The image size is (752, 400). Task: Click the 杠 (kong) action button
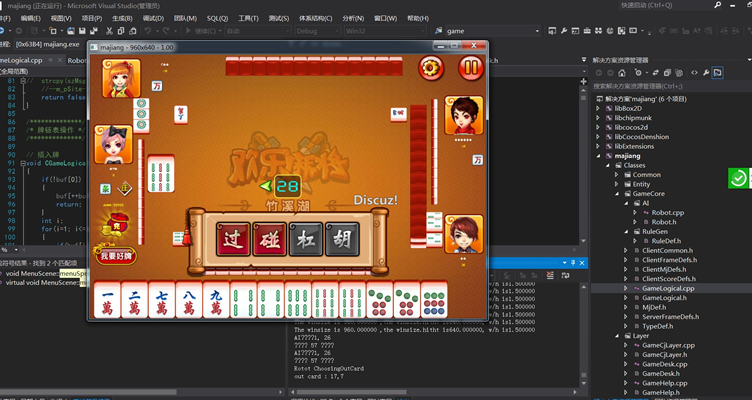point(306,238)
